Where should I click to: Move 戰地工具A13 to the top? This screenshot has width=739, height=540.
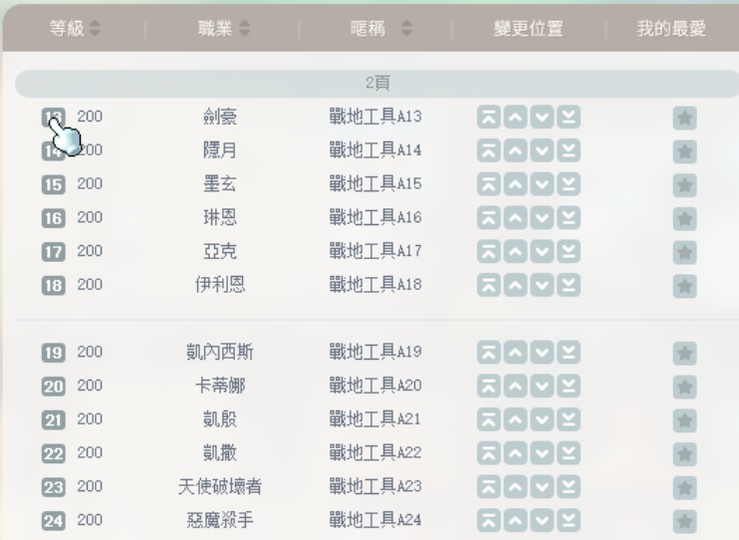[x=489, y=118]
